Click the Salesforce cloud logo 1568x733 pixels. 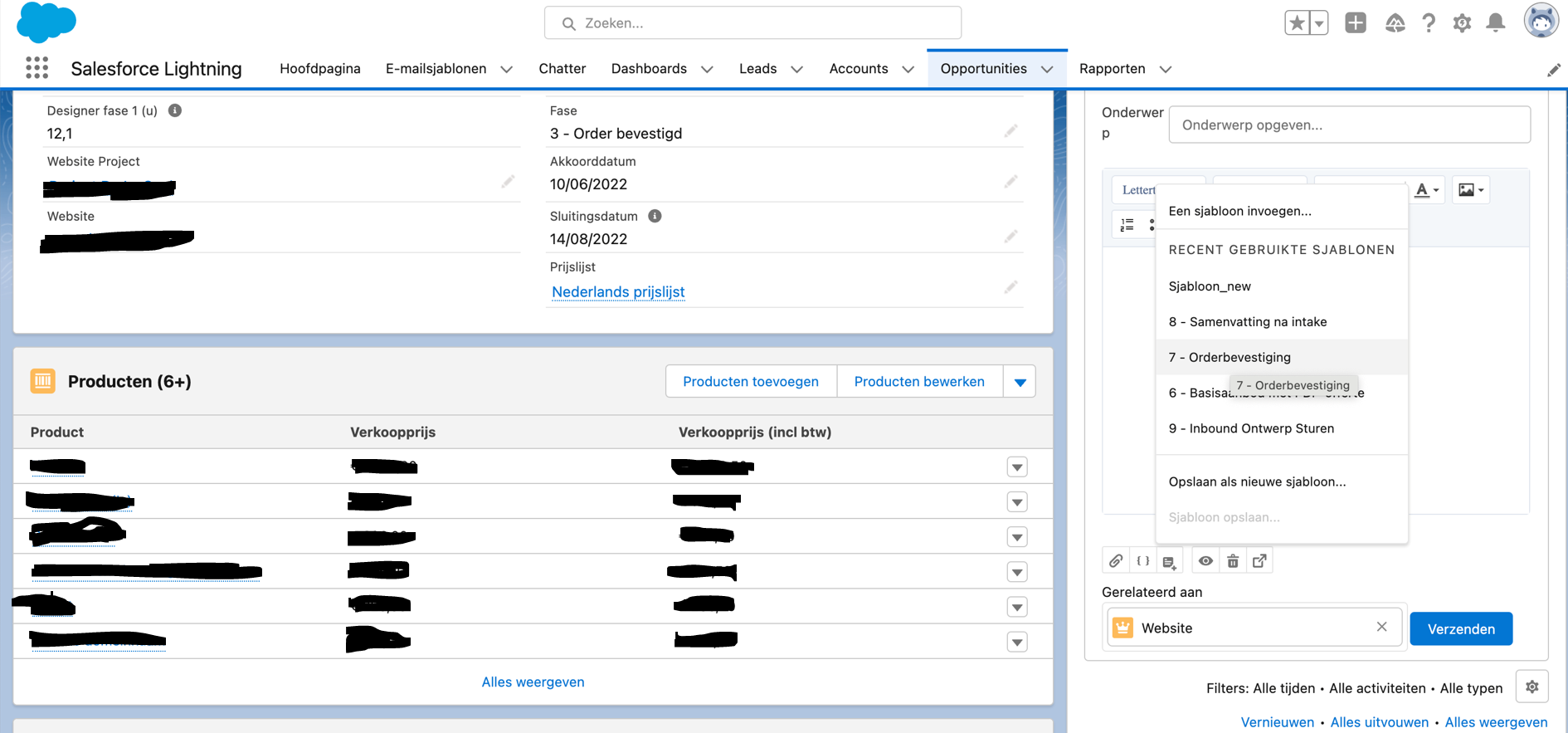(46, 22)
